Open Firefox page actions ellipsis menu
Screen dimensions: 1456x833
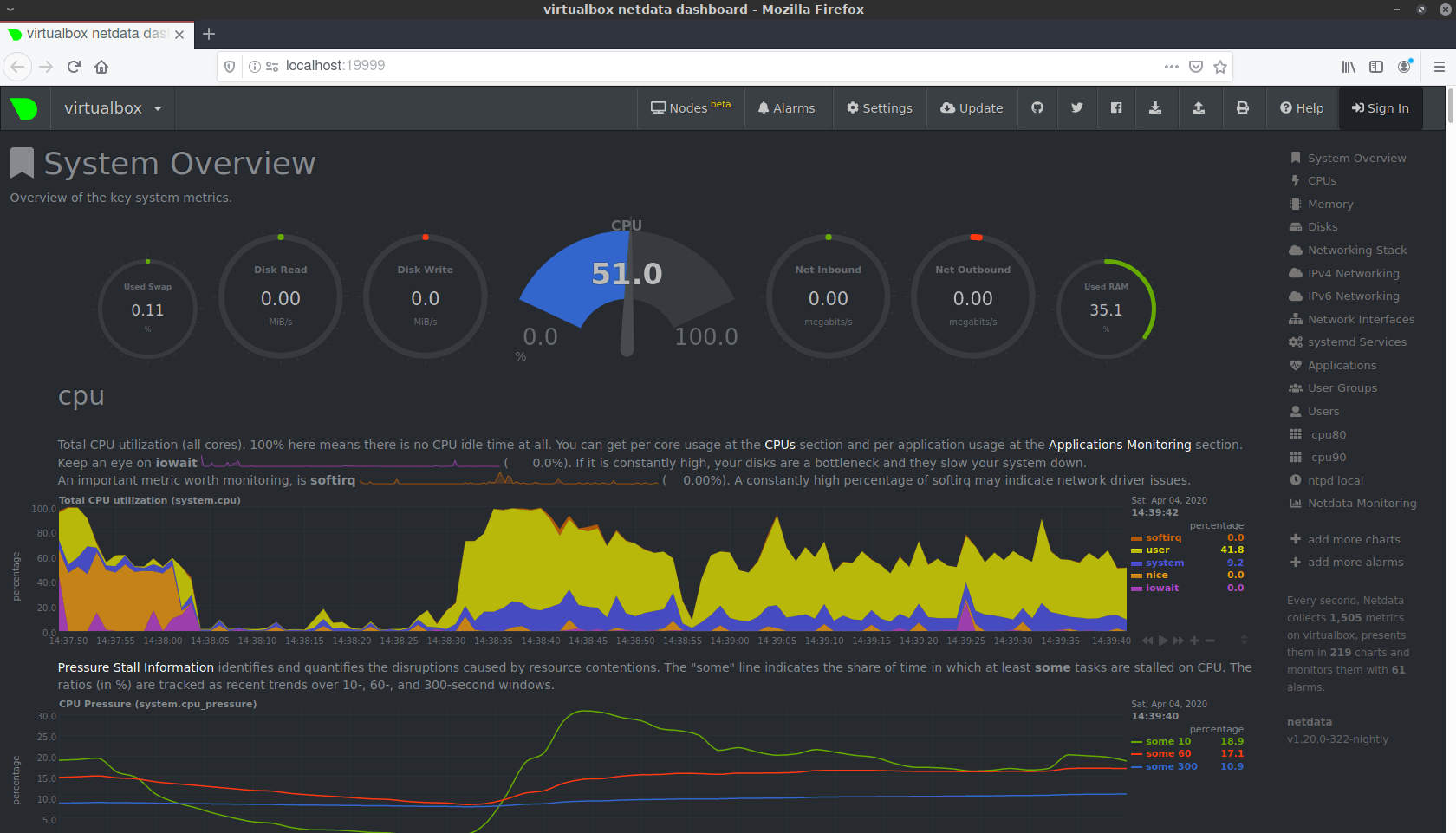click(x=1172, y=67)
